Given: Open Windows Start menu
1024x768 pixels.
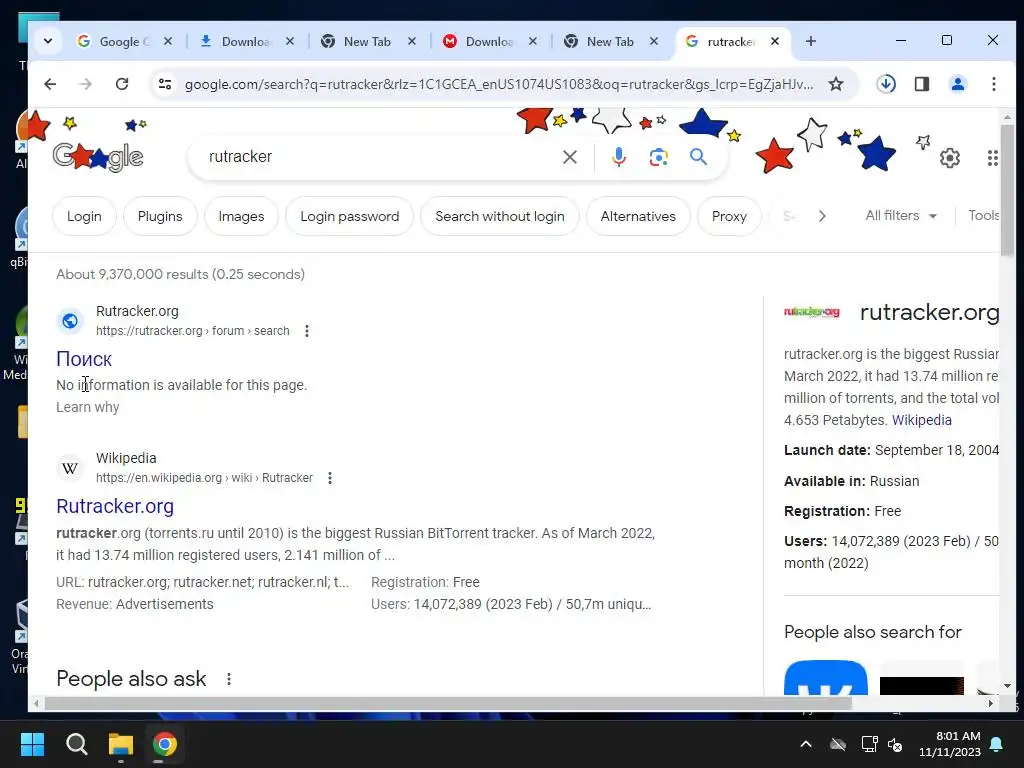Looking at the screenshot, I should coord(32,744).
